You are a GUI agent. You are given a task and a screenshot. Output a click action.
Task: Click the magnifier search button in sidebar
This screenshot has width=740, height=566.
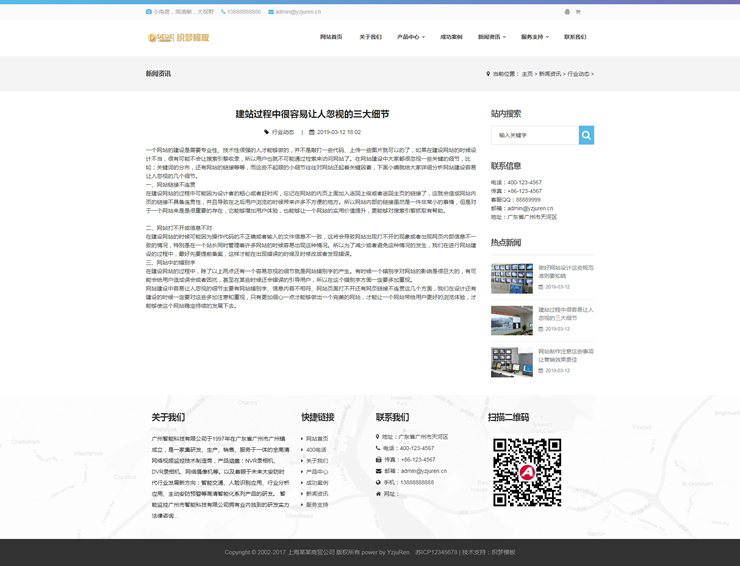click(586, 135)
